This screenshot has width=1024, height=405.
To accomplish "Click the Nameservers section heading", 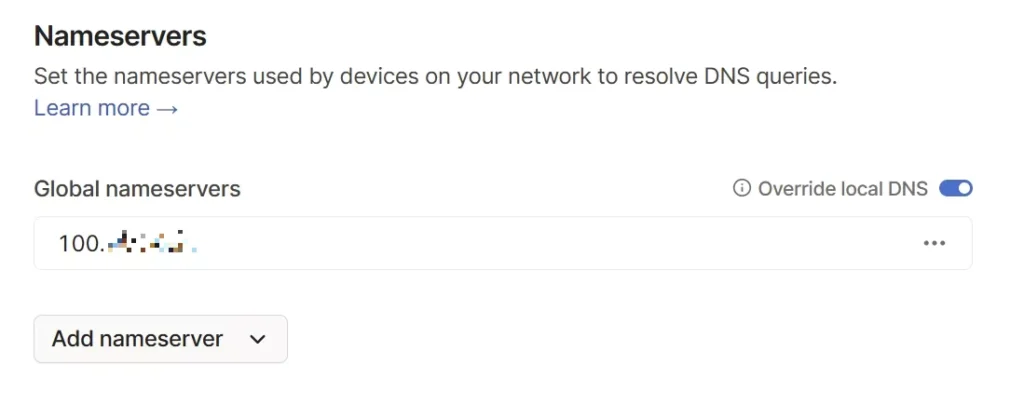I will 120,36.
